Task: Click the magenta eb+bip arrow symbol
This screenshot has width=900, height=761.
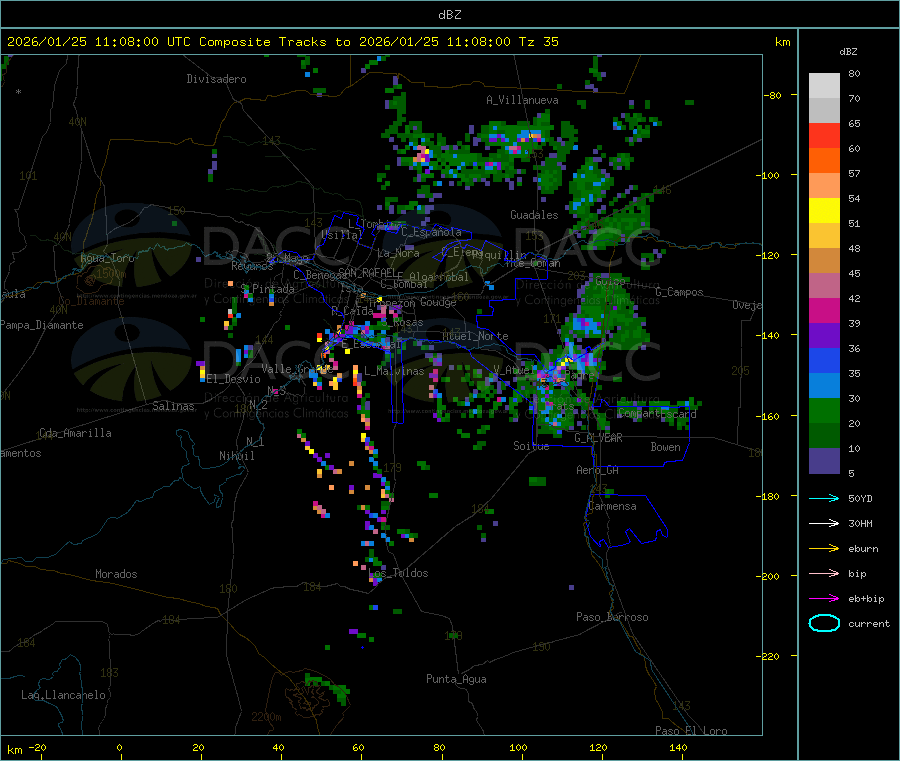Action: pyautogui.click(x=824, y=599)
